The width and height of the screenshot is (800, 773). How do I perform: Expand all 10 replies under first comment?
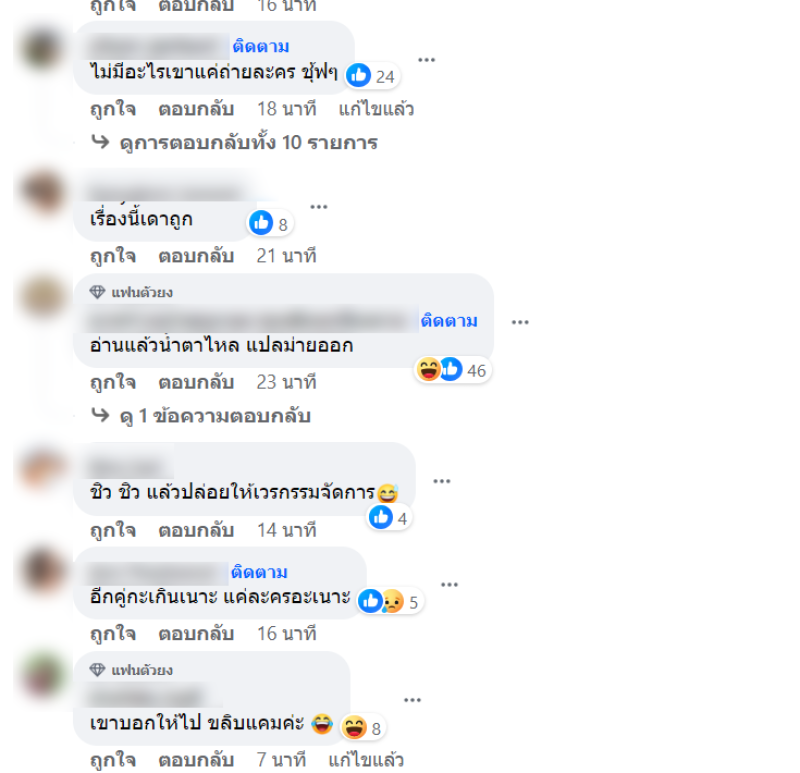pyautogui.click(x=235, y=142)
